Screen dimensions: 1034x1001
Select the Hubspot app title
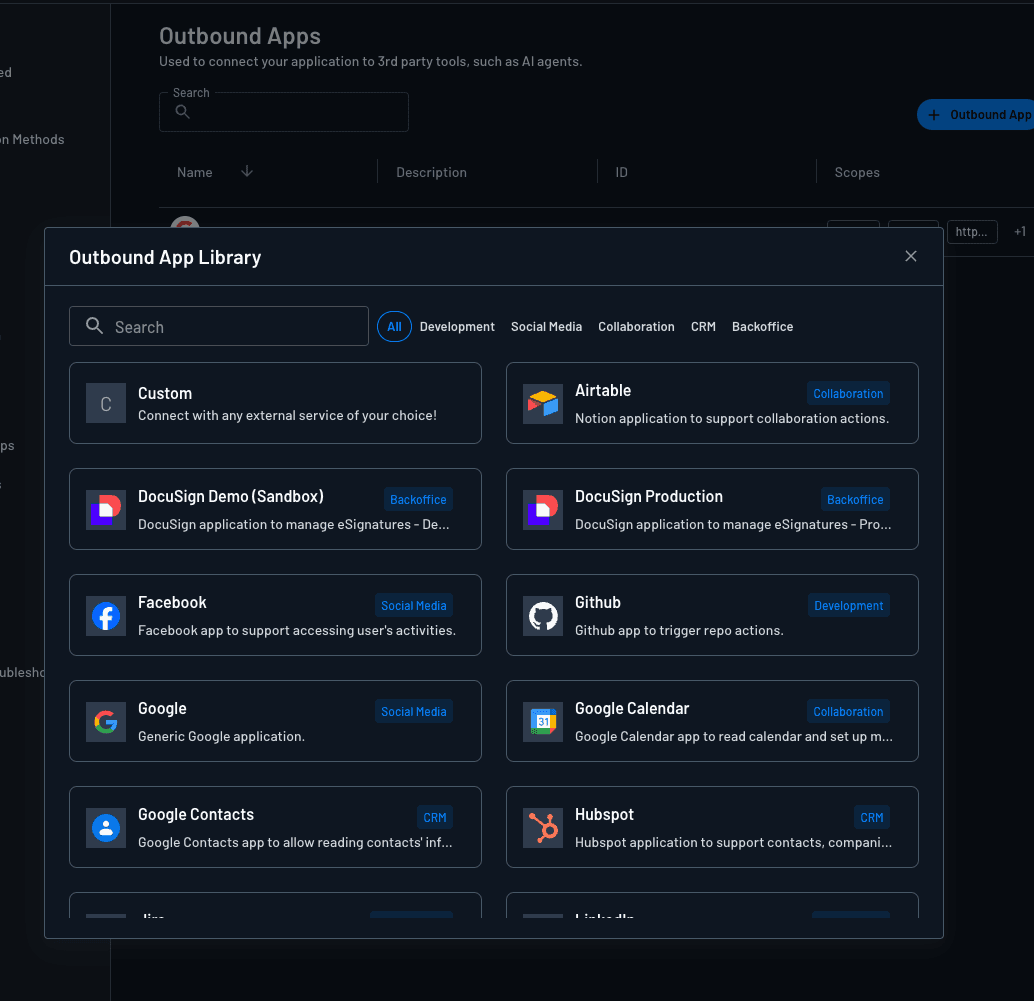click(x=604, y=815)
